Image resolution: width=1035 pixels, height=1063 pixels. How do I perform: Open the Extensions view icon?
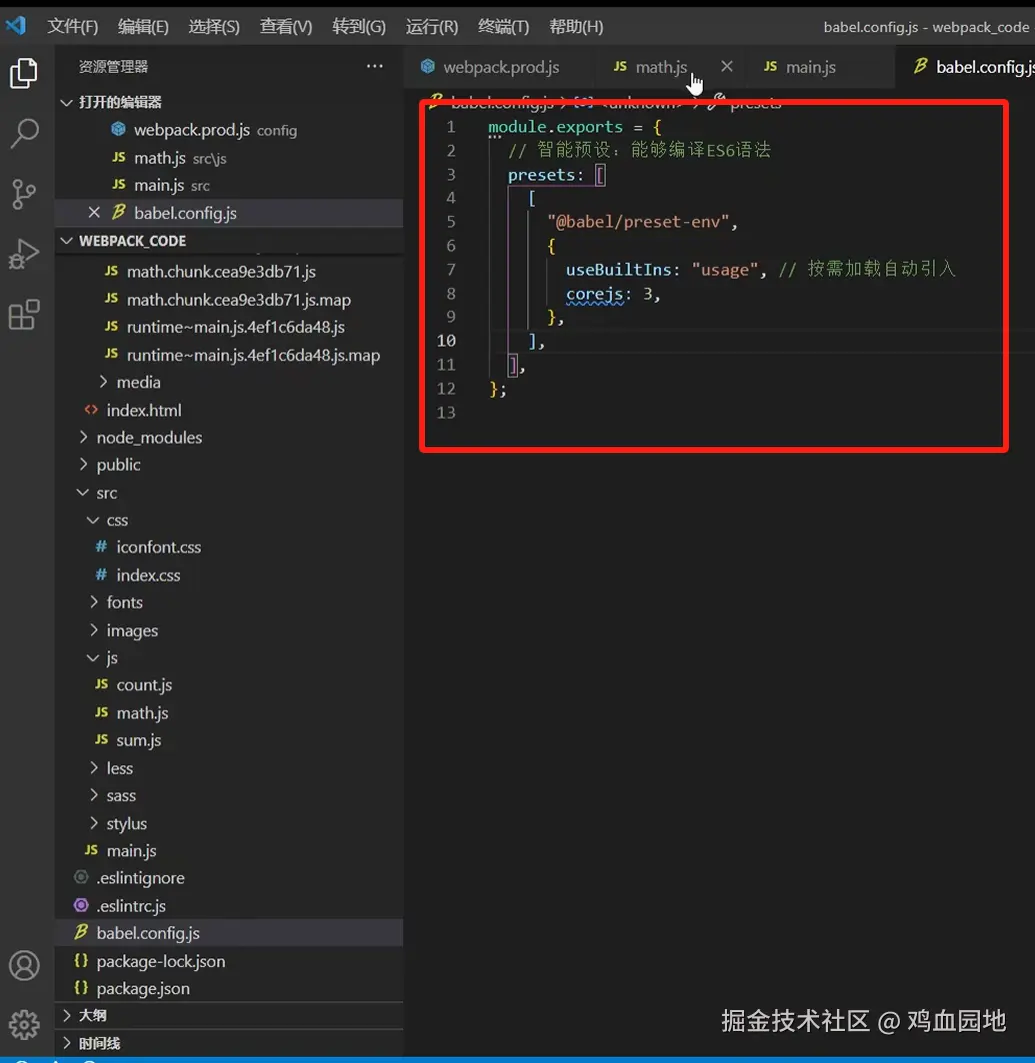tap(24, 315)
